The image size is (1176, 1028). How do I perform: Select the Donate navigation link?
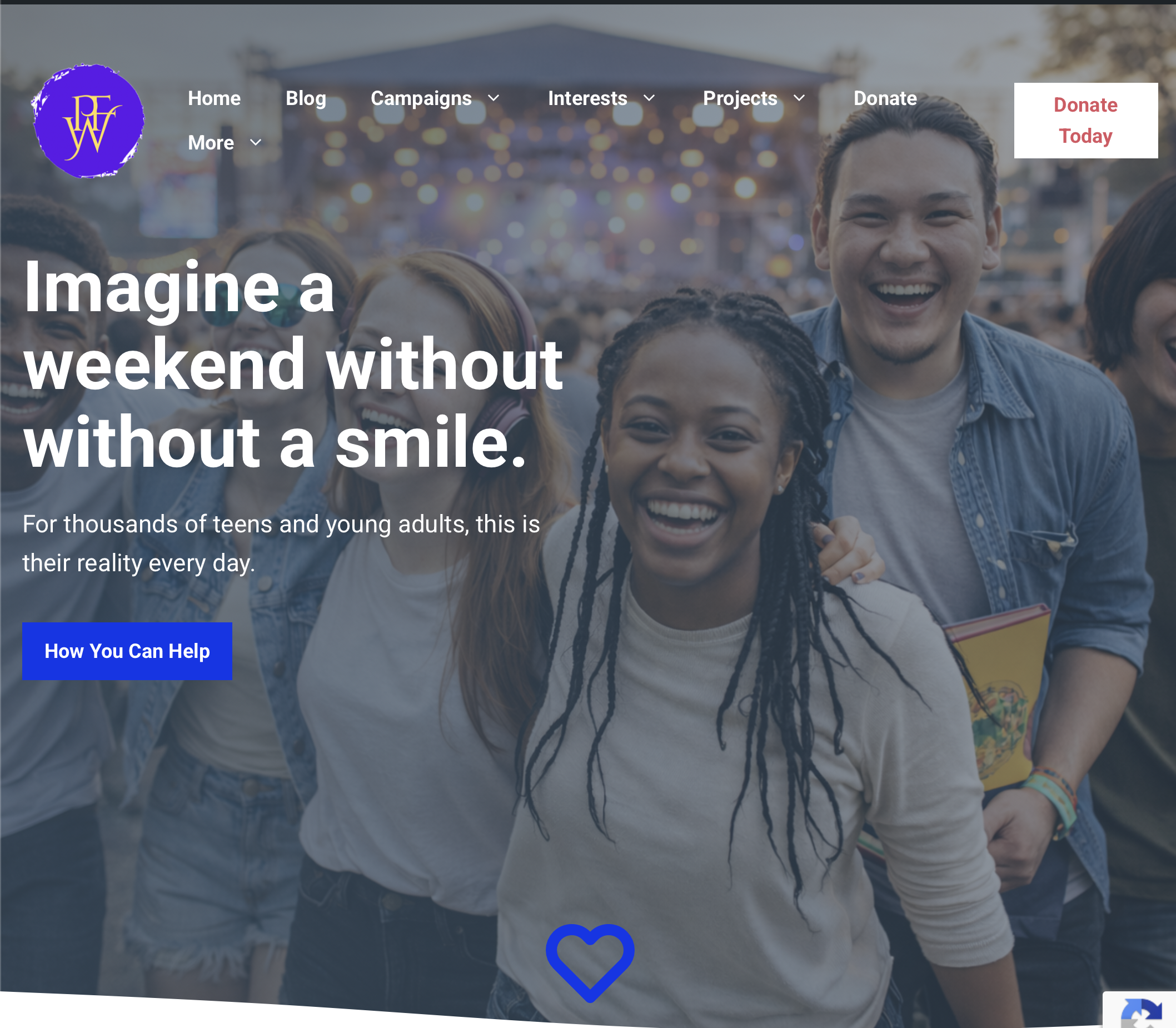pos(885,99)
